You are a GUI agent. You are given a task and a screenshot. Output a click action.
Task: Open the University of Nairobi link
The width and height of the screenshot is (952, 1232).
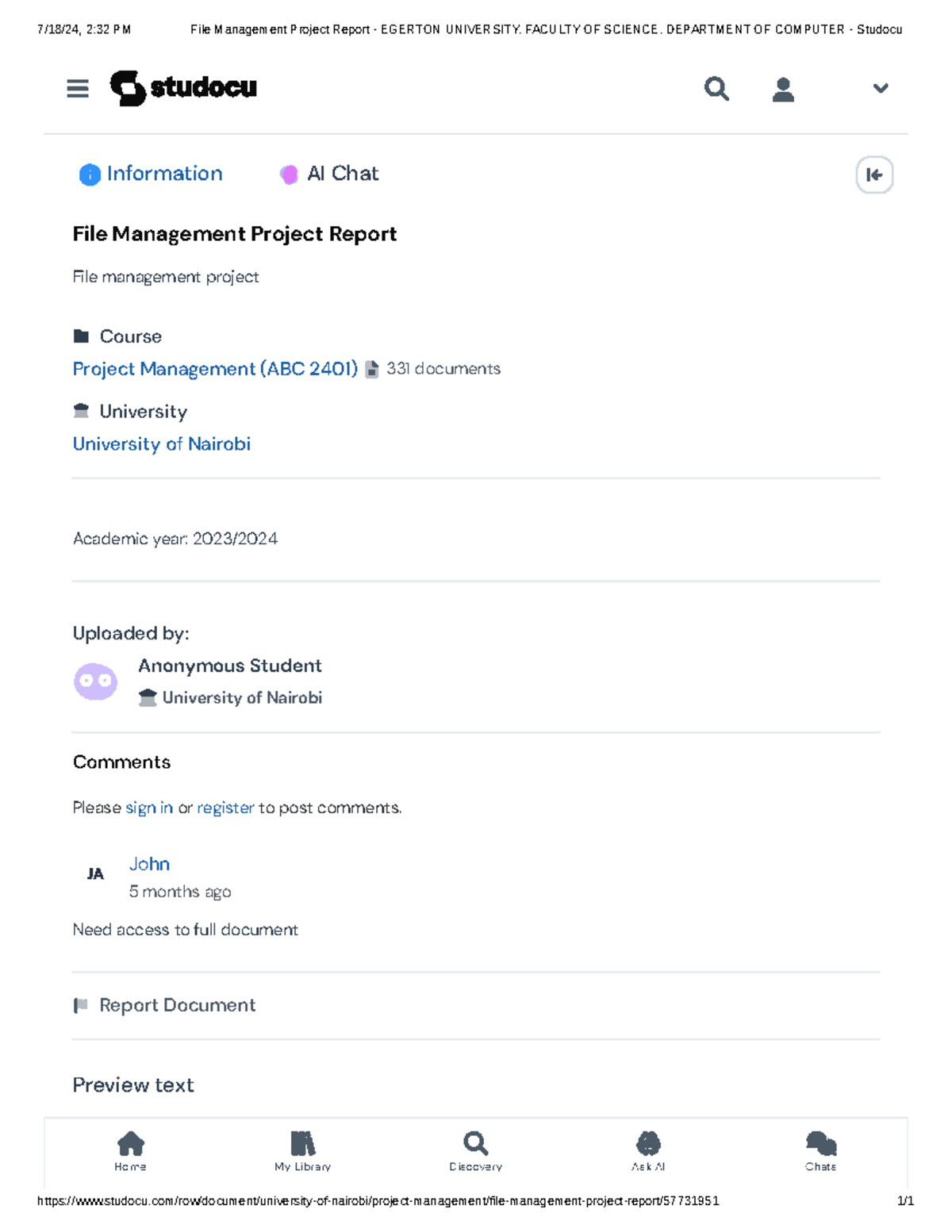coord(162,444)
